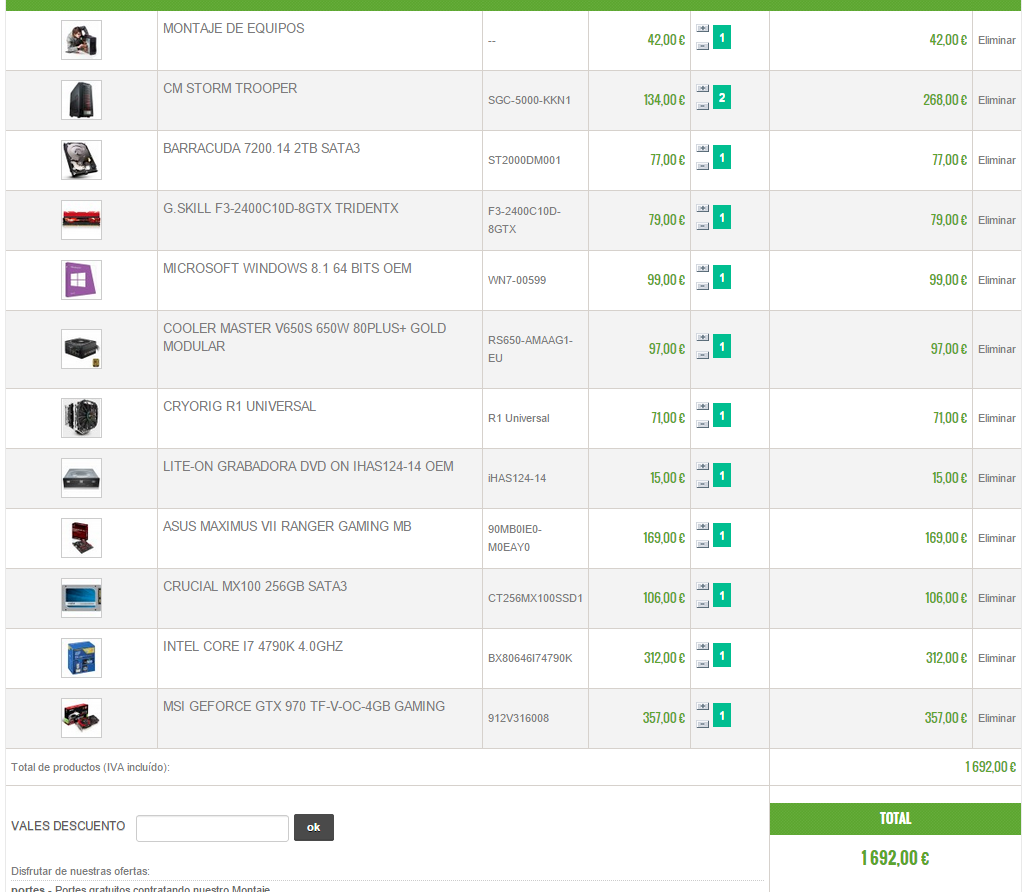Click Eliminar on Lite-On DVD row
This screenshot has height=892, width=1028.
997,478
